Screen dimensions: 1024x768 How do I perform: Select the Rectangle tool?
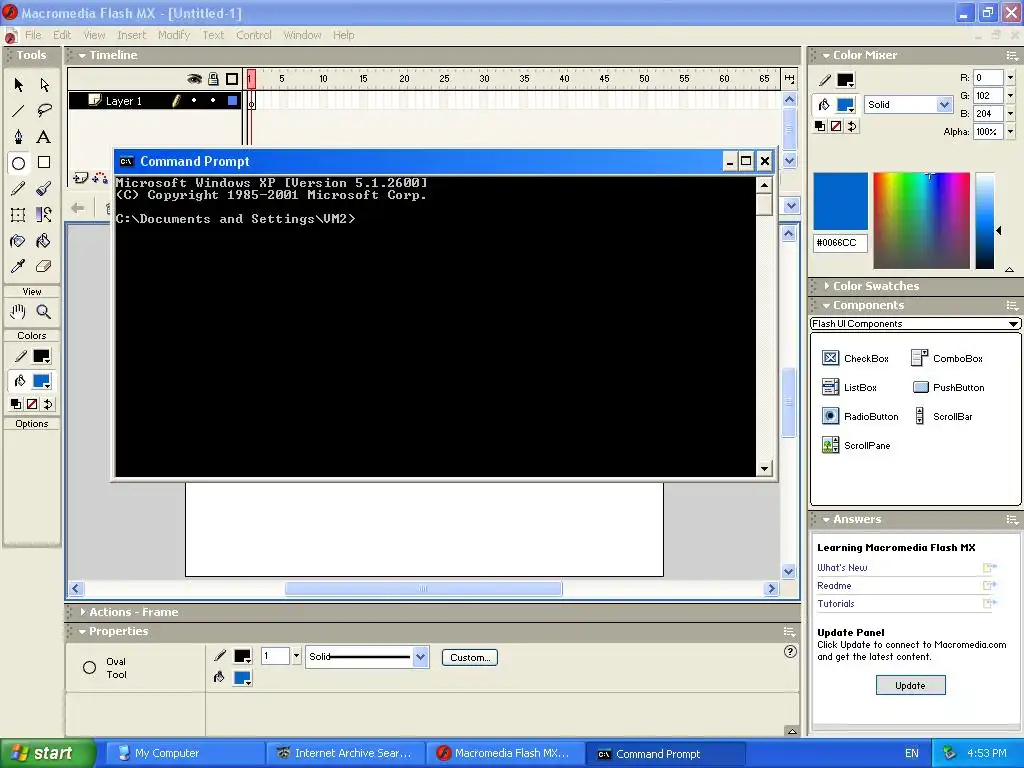click(44, 163)
